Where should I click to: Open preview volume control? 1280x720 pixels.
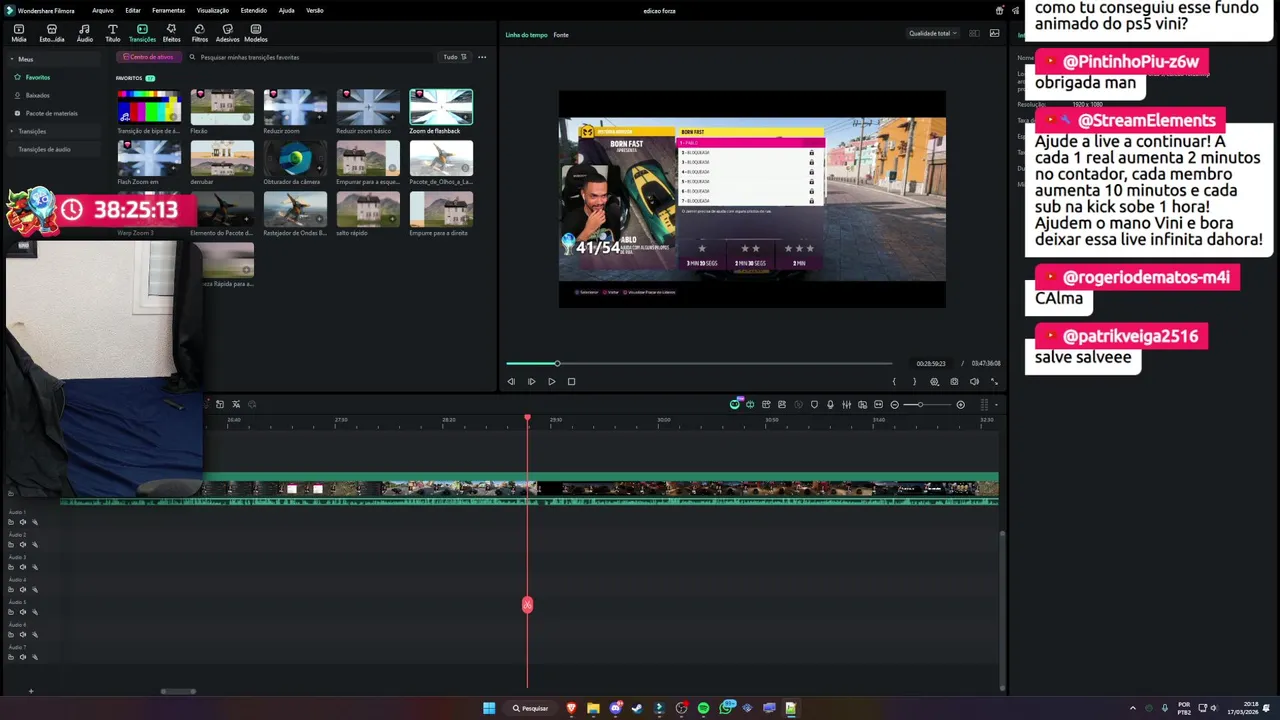click(x=974, y=381)
